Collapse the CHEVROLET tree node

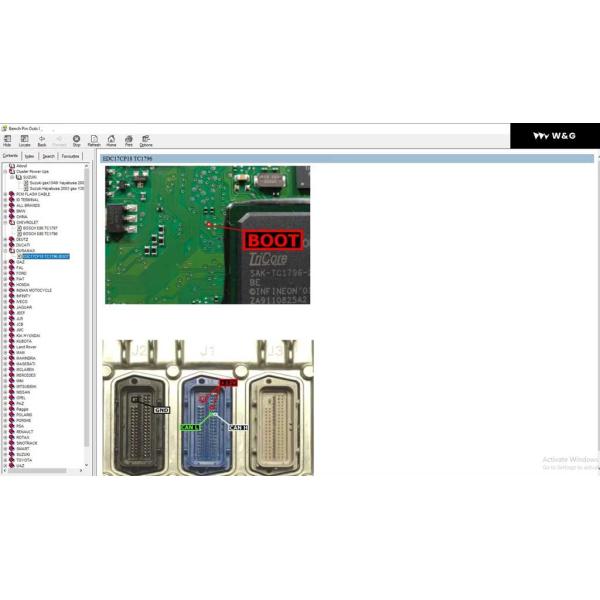[5, 222]
